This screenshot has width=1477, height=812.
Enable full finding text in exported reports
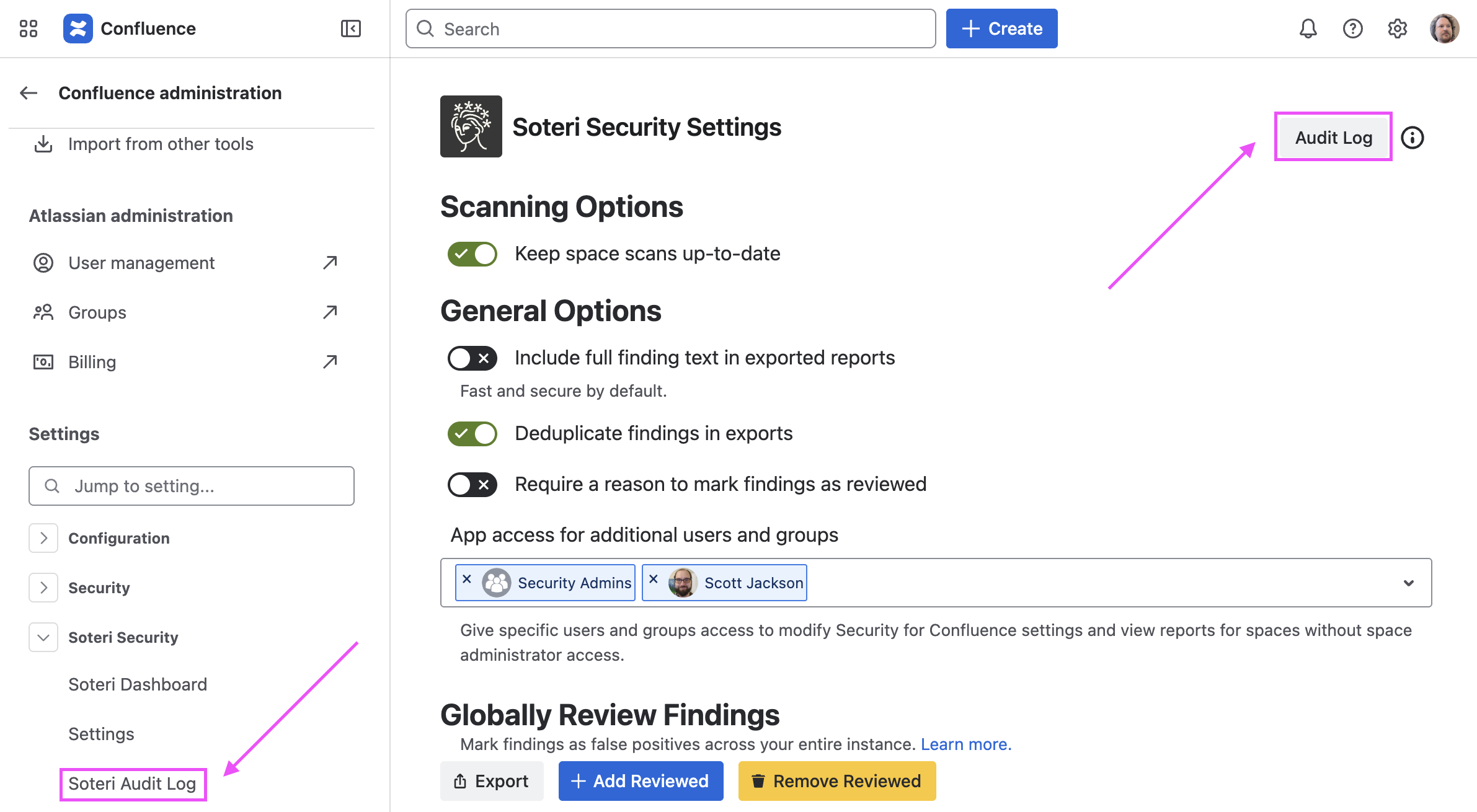472,358
